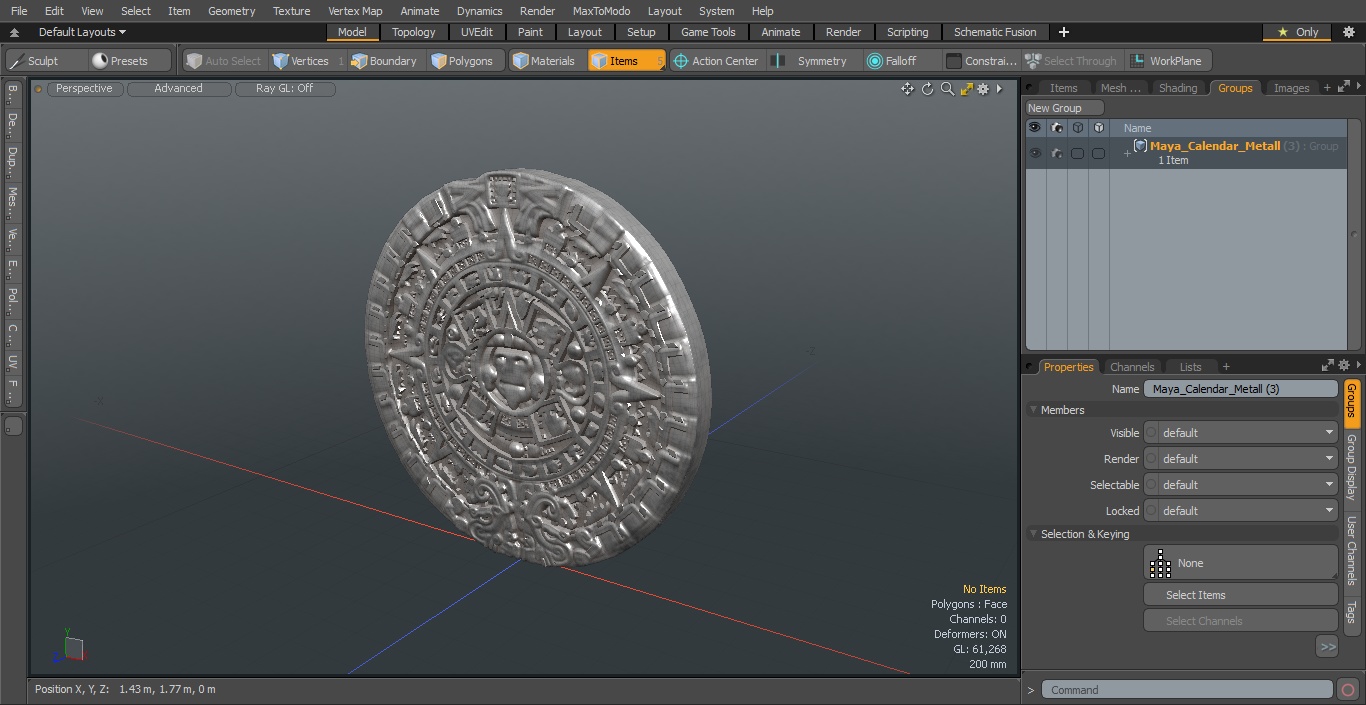This screenshot has width=1366, height=705.
Task: Toggle Select Through mode
Action: (1071, 61)
